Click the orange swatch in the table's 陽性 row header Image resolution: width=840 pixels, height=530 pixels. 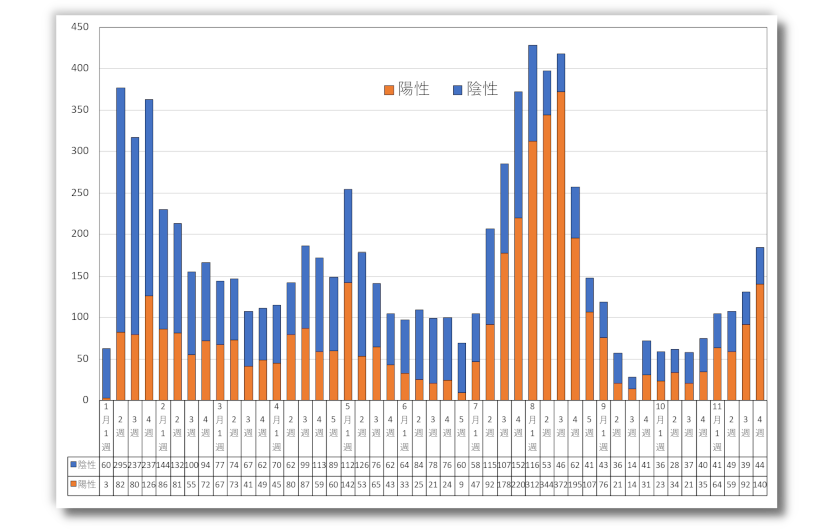(73, 484)
